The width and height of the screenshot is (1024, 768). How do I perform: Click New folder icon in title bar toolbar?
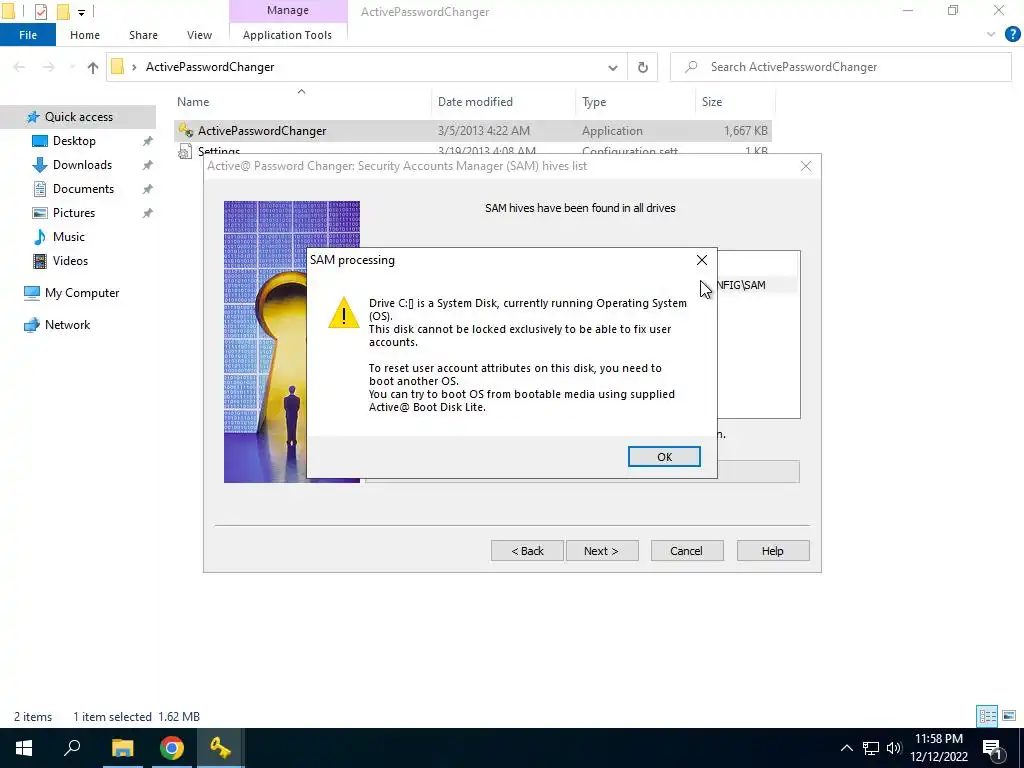(x=63, y=11)
